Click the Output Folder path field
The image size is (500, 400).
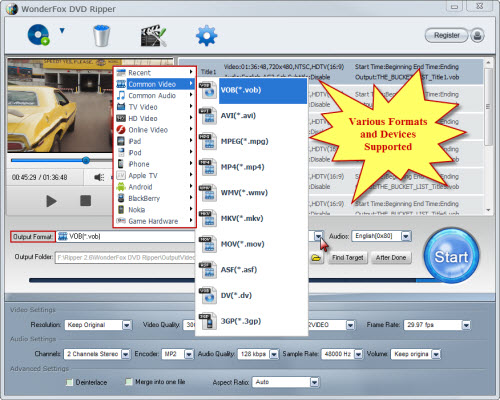click(125, 257)
